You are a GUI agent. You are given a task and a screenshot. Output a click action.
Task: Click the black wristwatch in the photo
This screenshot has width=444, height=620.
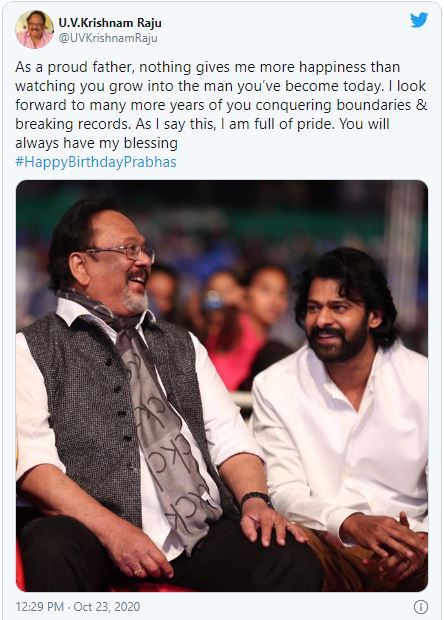(x=257, y=499)
